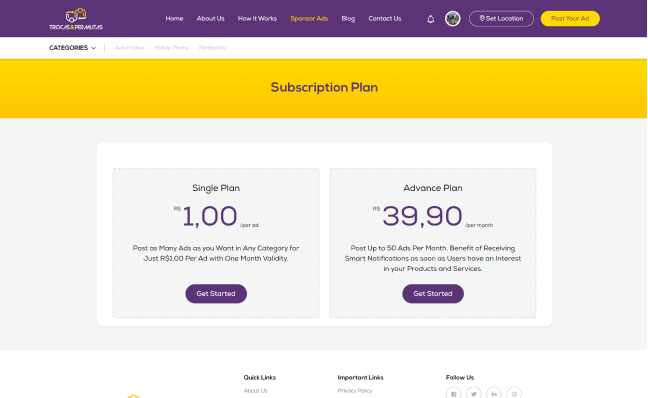Get started with the Single Plan
The height and width of the screenshot is (398, 648).
(216, 293)
